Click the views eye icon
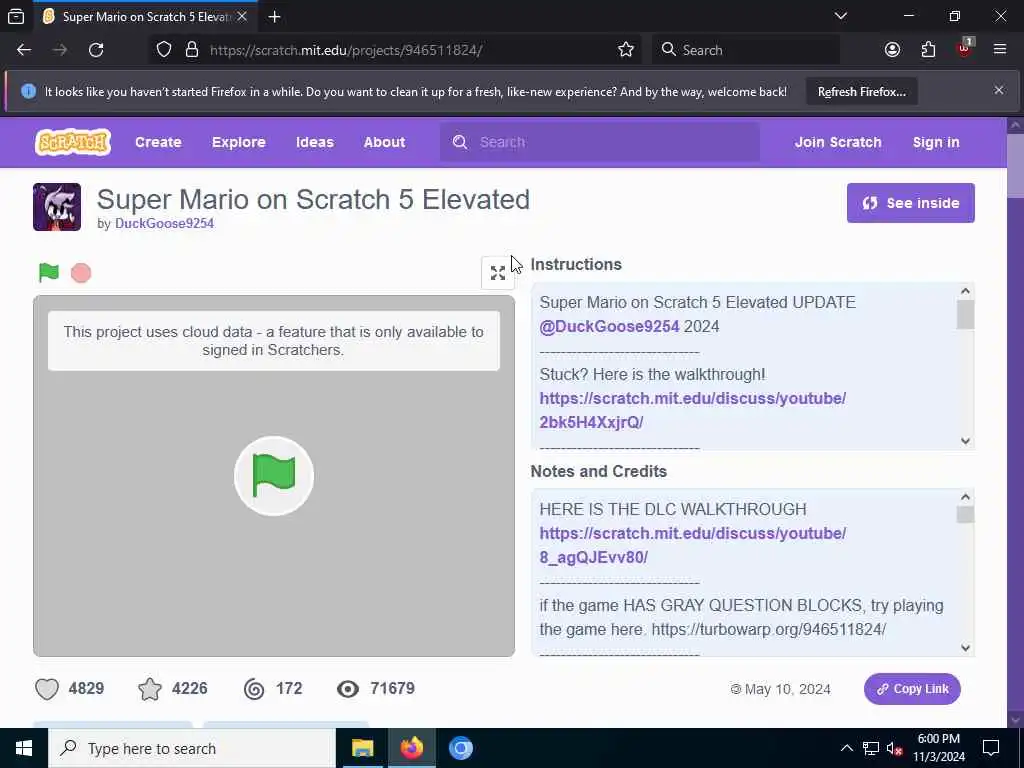Screen dimensions: 1024x768 (x=348, y=689)
